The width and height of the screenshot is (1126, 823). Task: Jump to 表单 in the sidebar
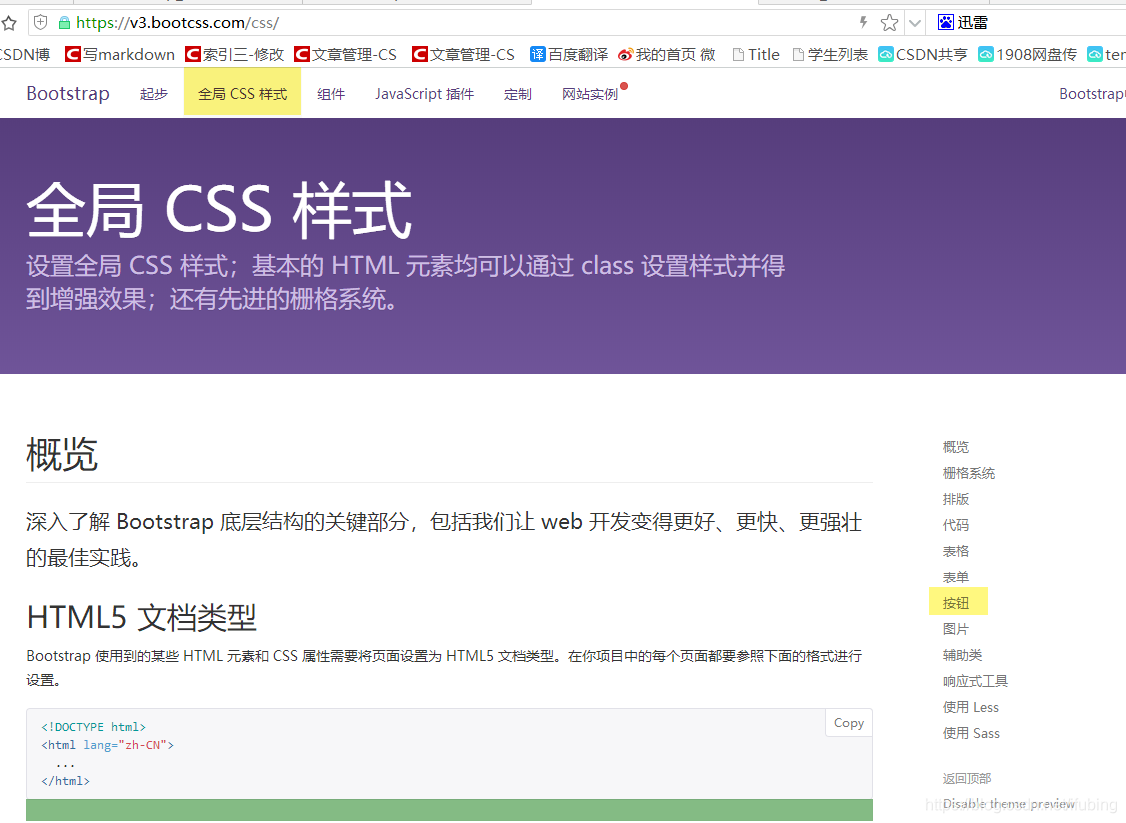tap(956, 577)
